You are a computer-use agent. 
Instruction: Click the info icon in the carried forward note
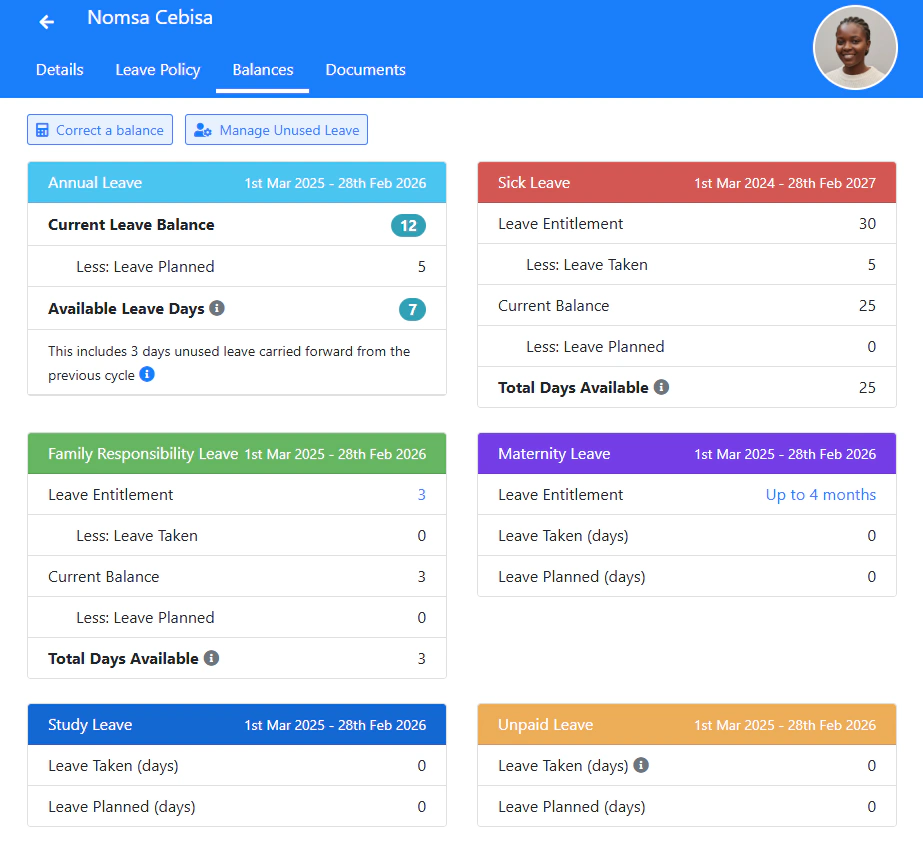(147, 375)
